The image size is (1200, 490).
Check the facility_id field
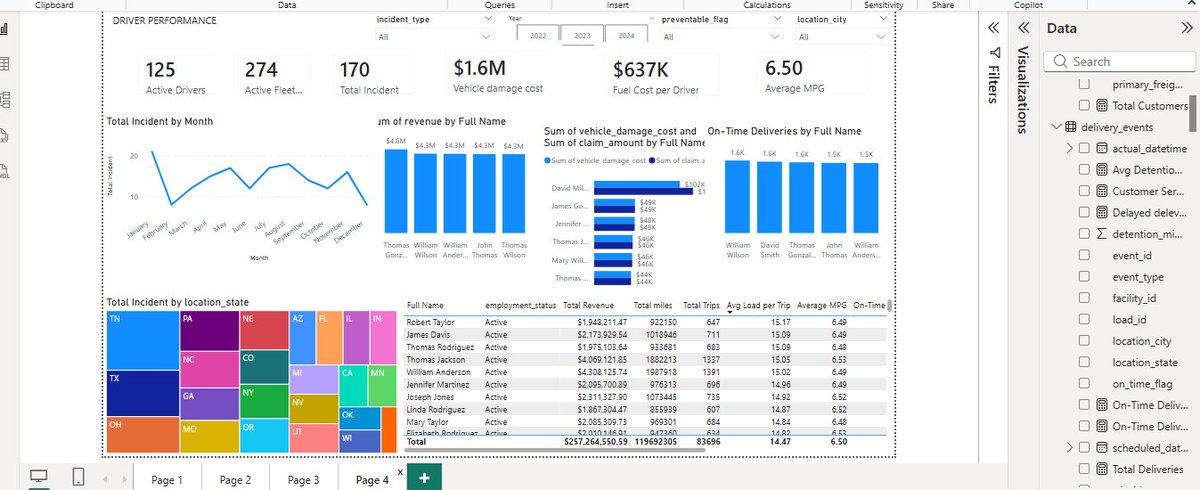click(1084, 297)
